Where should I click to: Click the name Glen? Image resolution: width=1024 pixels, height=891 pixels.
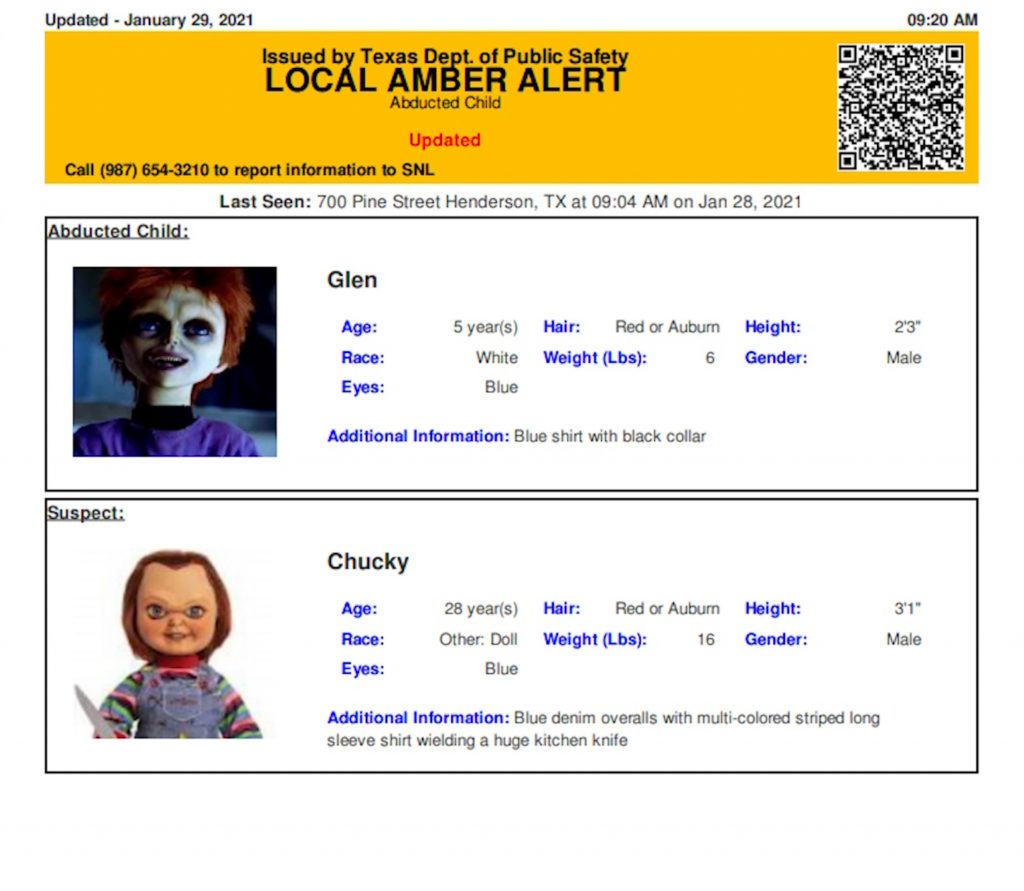click(352, 280)
